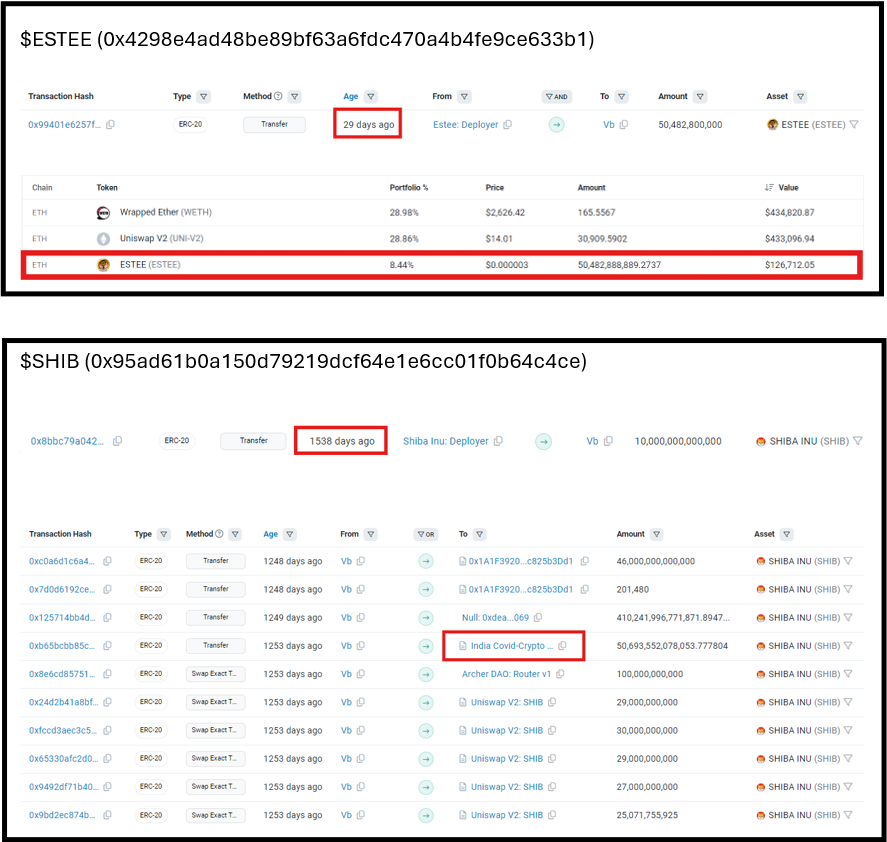Copy transaction hash 0x99401e6257f
Viewport: 887px width, 842px height.
pyautogui.click(x=110, y=124)
